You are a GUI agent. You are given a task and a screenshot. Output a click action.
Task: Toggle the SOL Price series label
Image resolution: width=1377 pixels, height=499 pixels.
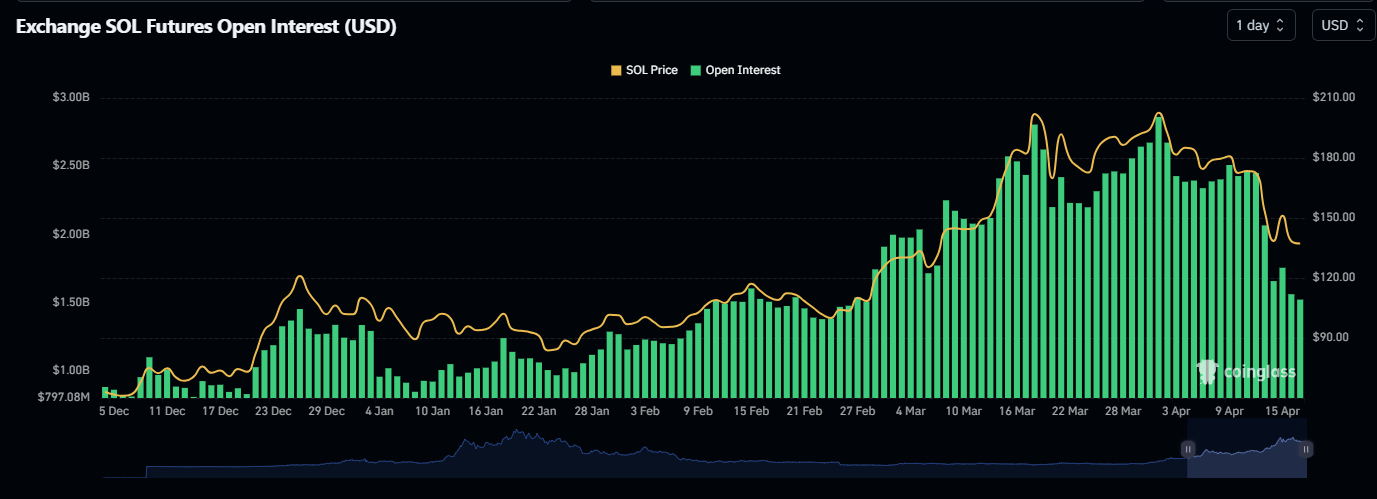point(650,71)
